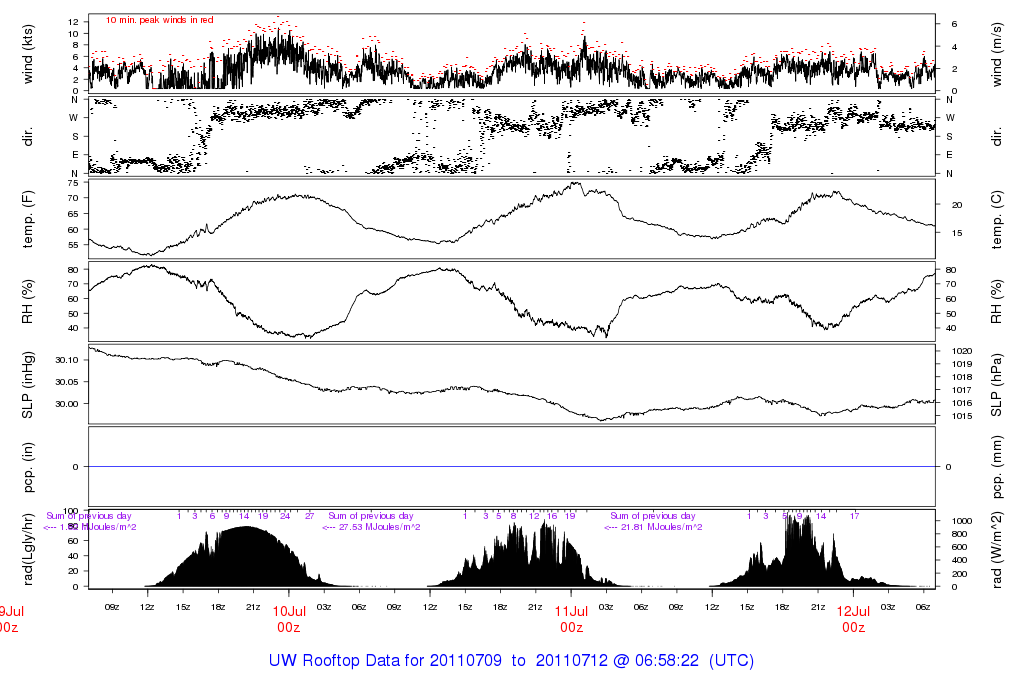This screenshot has width=1024, height=700.
Task: Click the 'SLP (inHg)' axis label
Action: point(27,385)
